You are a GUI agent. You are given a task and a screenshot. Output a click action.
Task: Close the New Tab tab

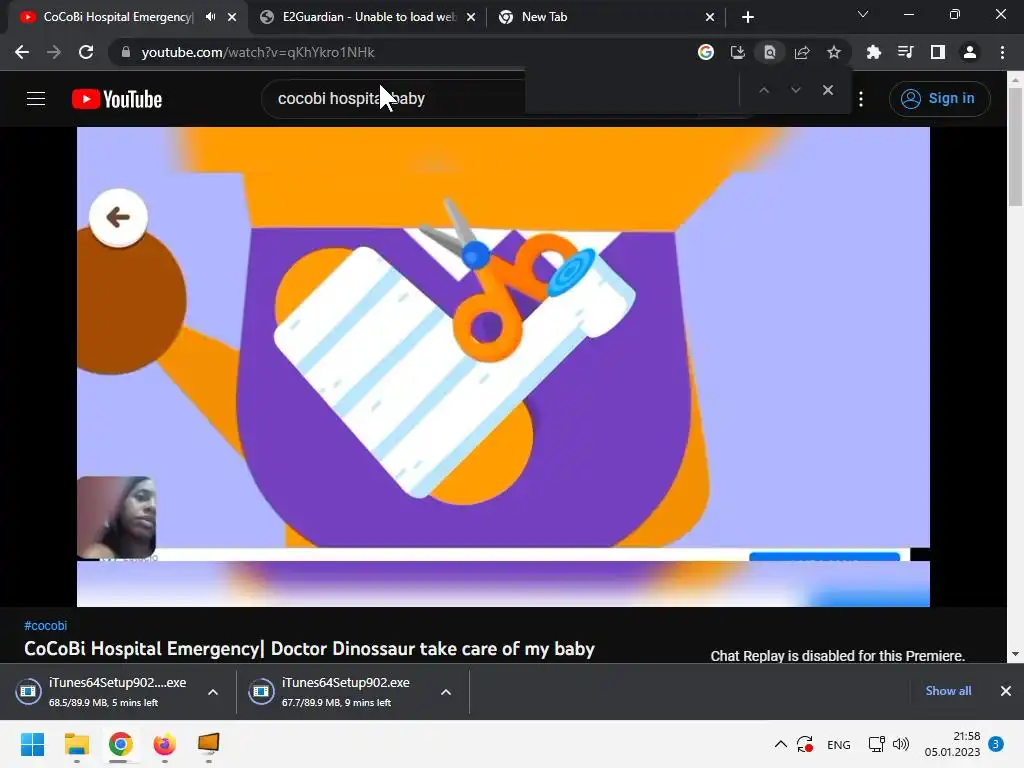[x=710, y=17]
